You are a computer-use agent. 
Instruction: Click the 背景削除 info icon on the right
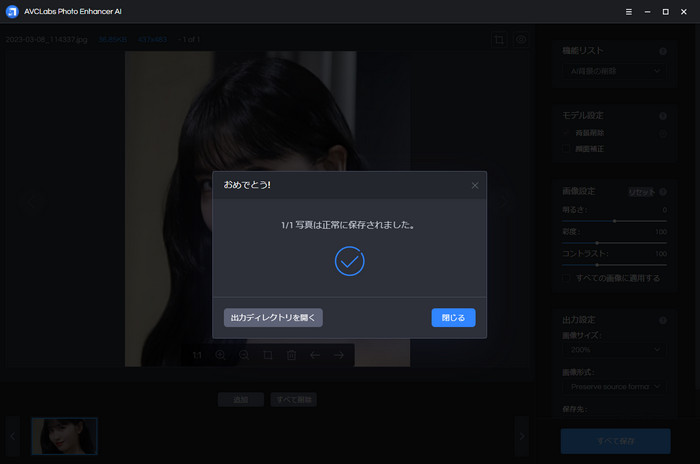point(663,134)
